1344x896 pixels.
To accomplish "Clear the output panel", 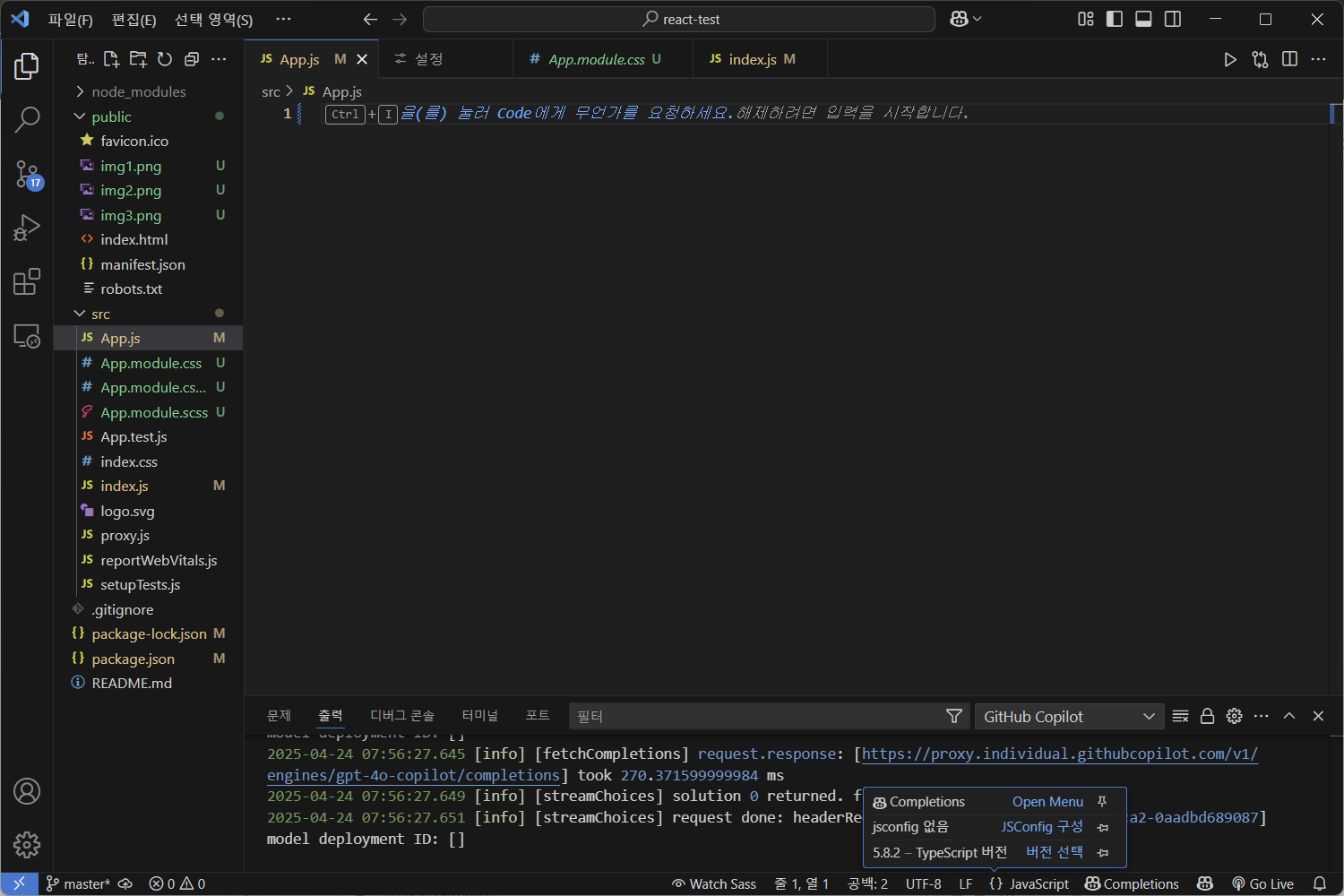I will [x=1180, y=716].
